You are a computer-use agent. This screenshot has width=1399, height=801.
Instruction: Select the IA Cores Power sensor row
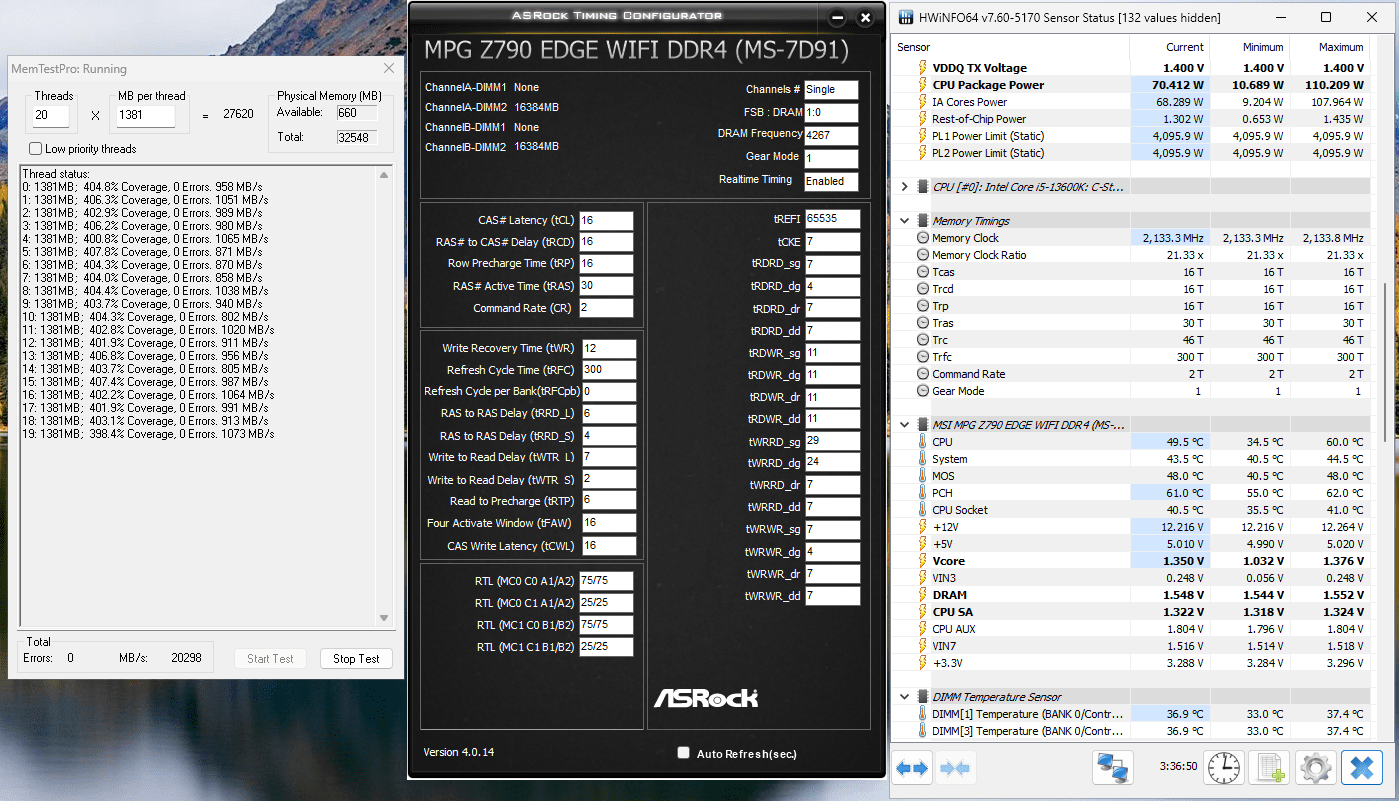coord(1130,102)
